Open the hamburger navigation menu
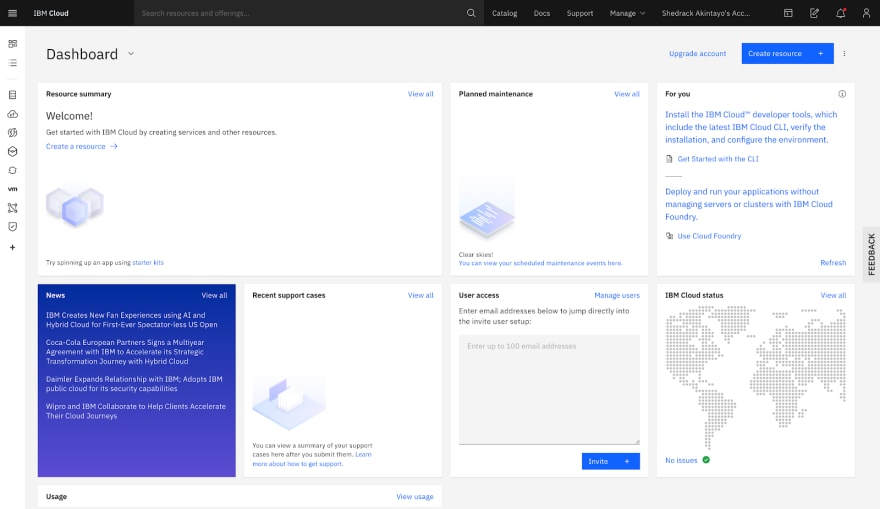880x509 pixels. click(x=12, y=13)
